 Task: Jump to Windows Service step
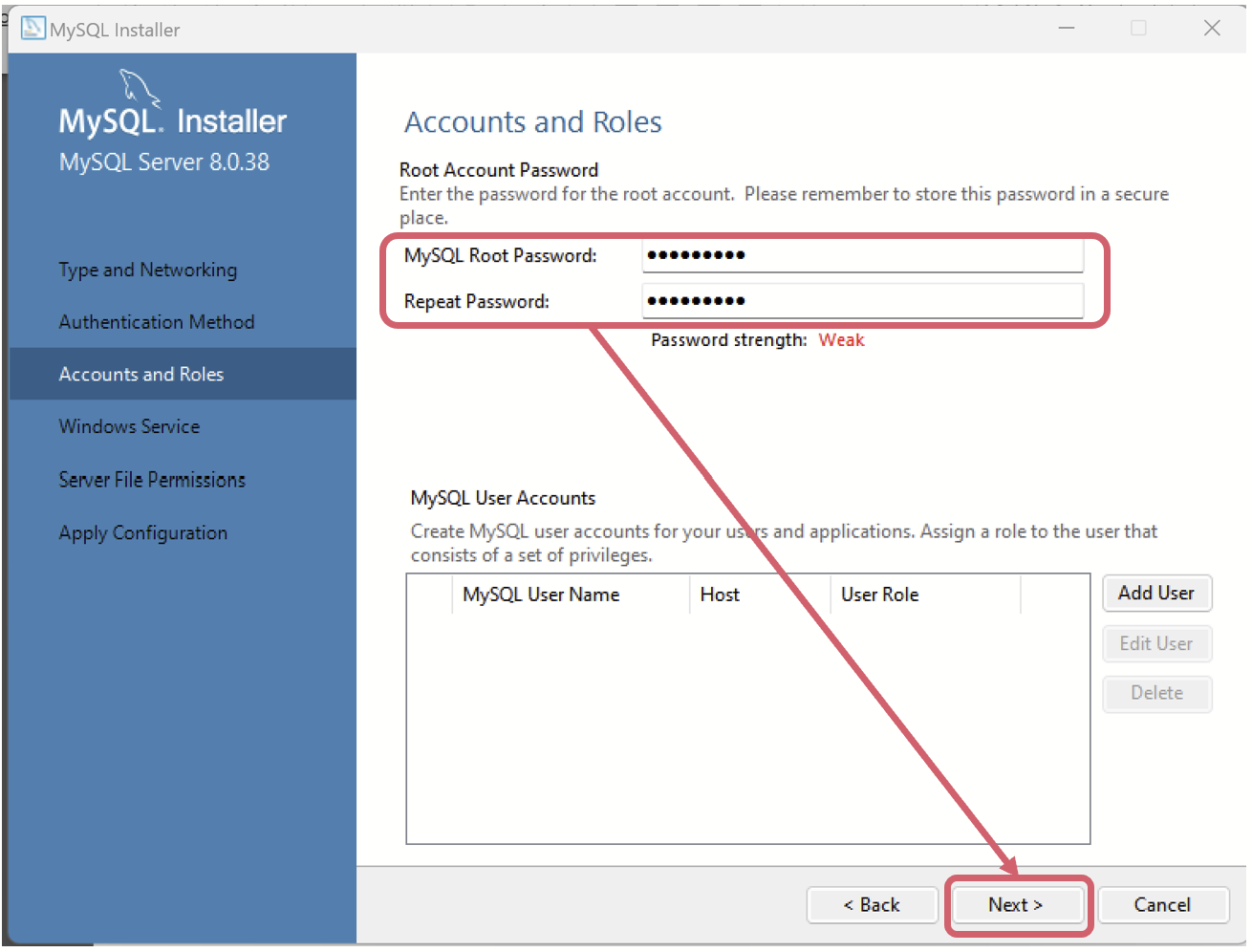129,426
